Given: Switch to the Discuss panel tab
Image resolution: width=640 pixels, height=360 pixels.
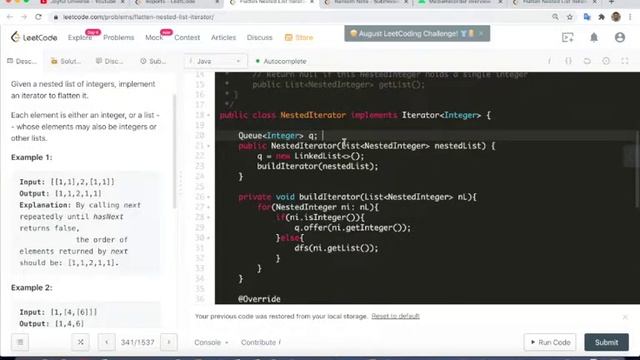Looking at the screenshot, I should [x=109, y=61].
